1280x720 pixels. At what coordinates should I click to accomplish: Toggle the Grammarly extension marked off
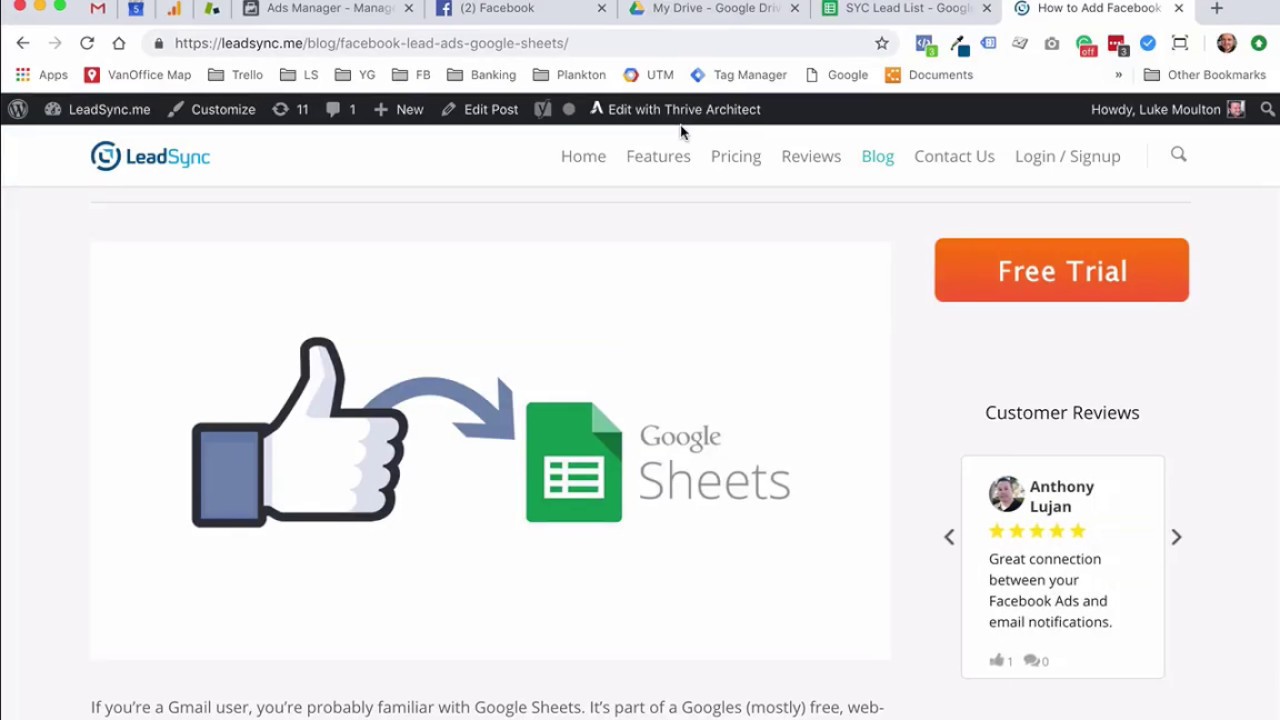click(x=1086, y=44)
